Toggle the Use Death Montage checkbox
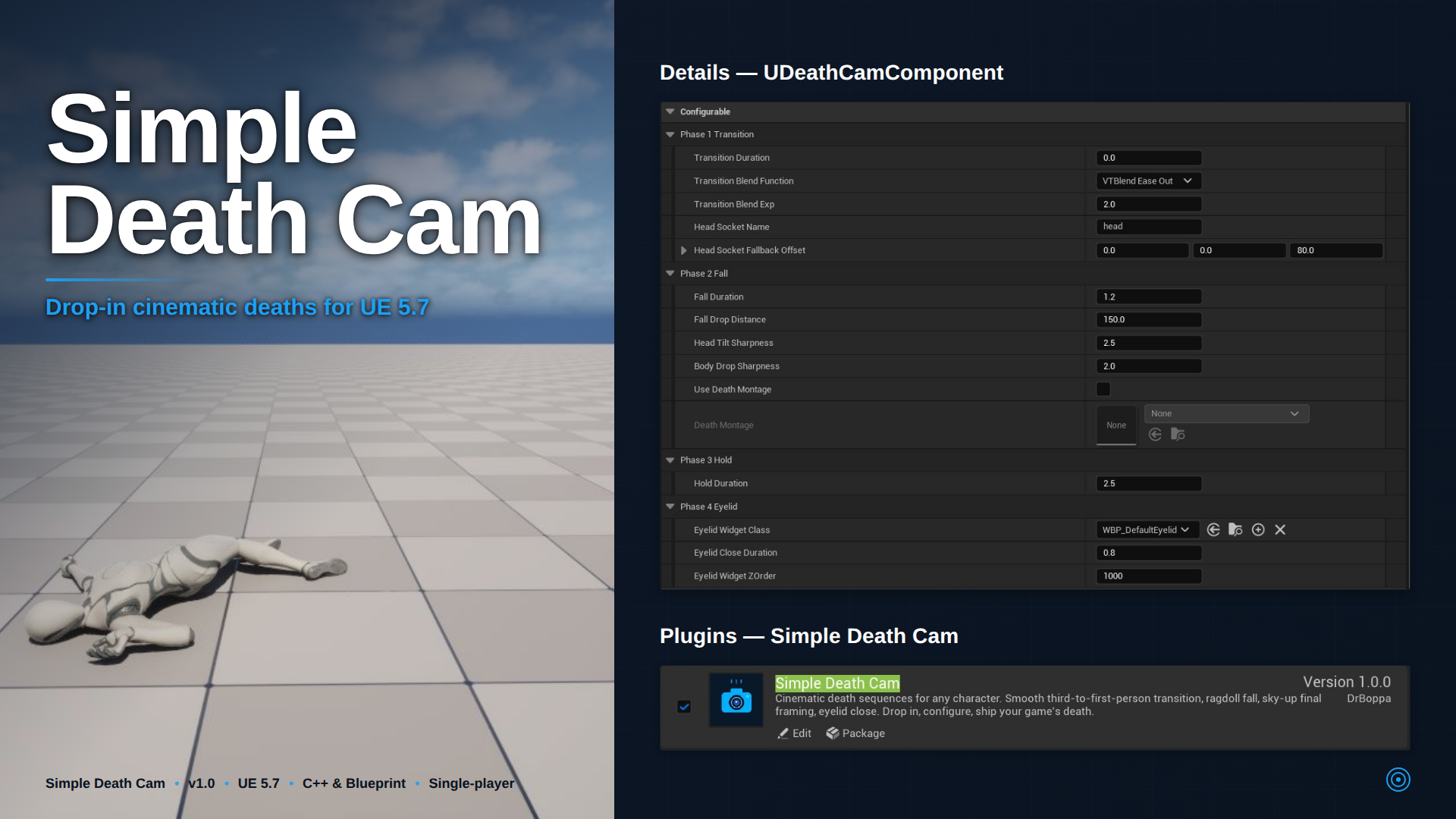Image resolution: width=1456 pixels, height=819 pixels. 1103,389
